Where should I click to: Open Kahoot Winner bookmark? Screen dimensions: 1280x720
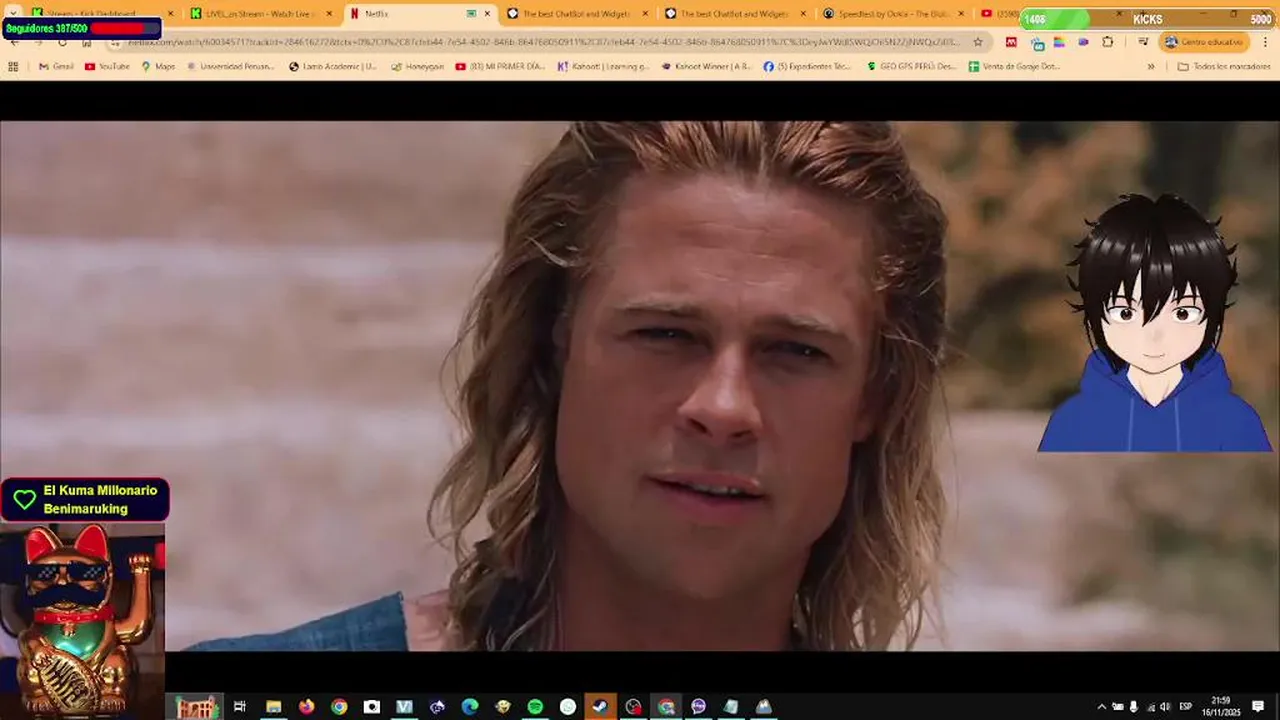(706, 66)
